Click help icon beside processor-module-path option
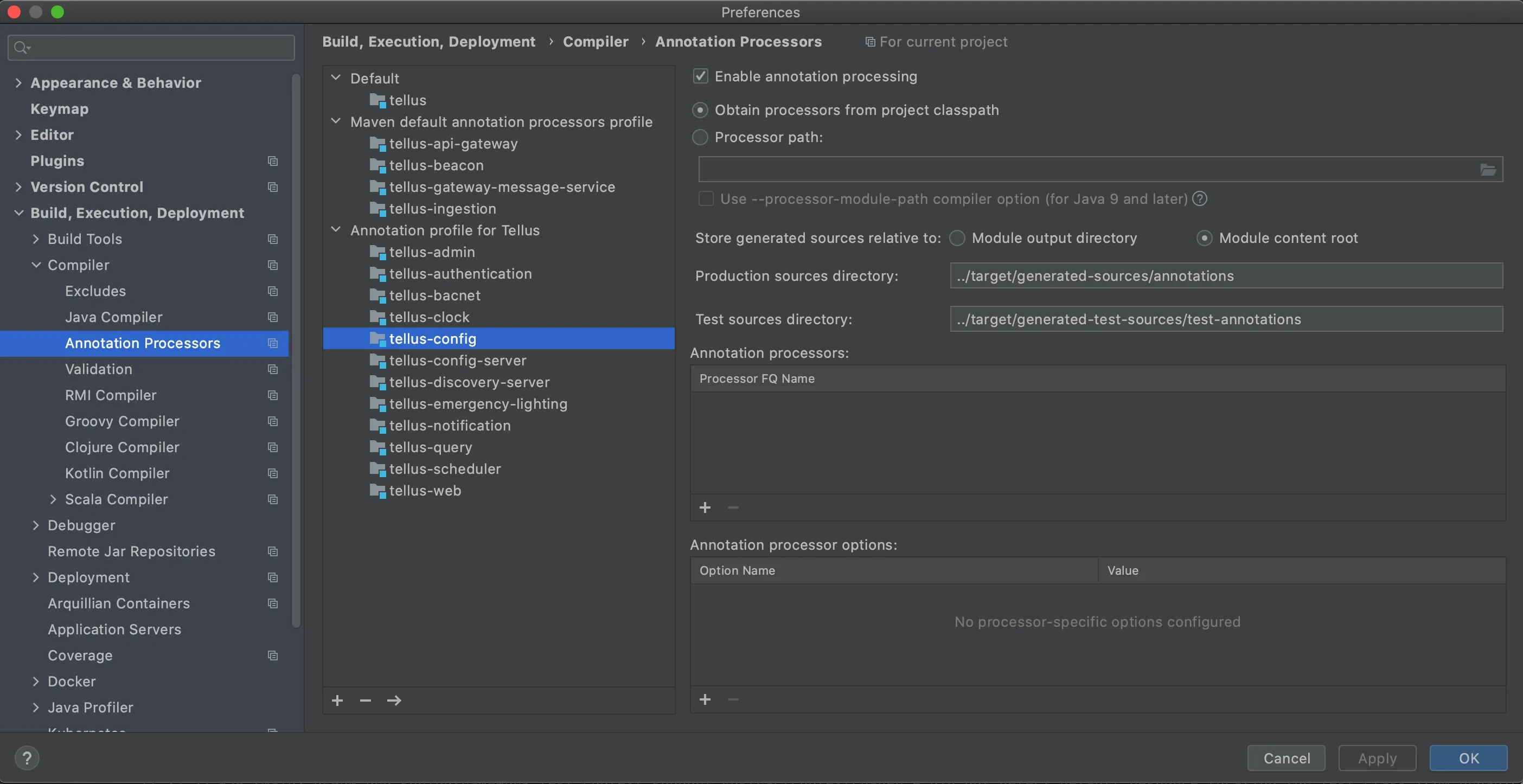Image resolution: width=1523 pixels, height=784 pixels. pyautogui.click(x=1200, y=198)
